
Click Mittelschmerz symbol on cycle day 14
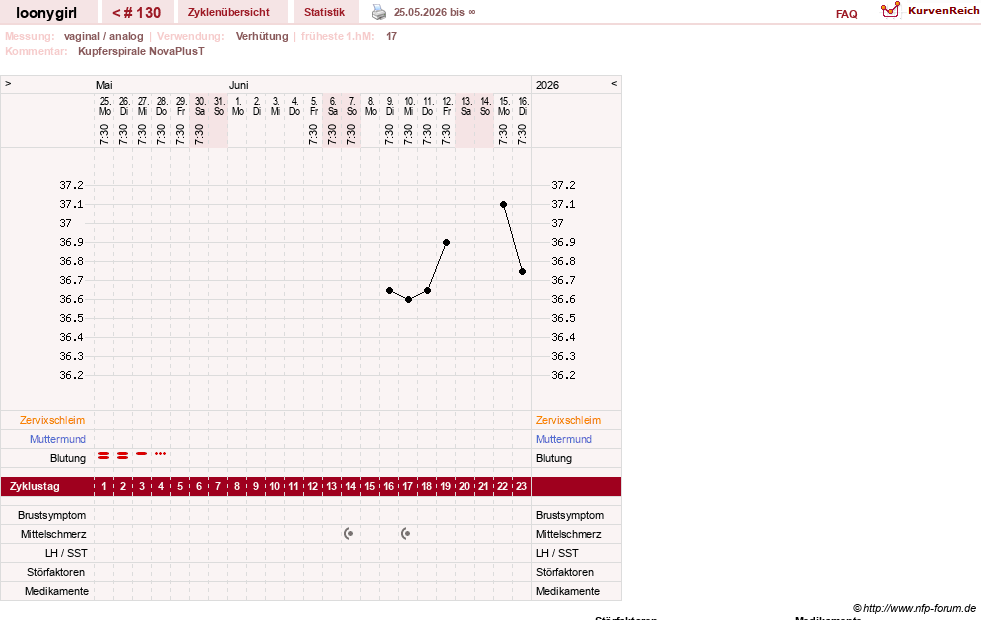tap(349, 534)
